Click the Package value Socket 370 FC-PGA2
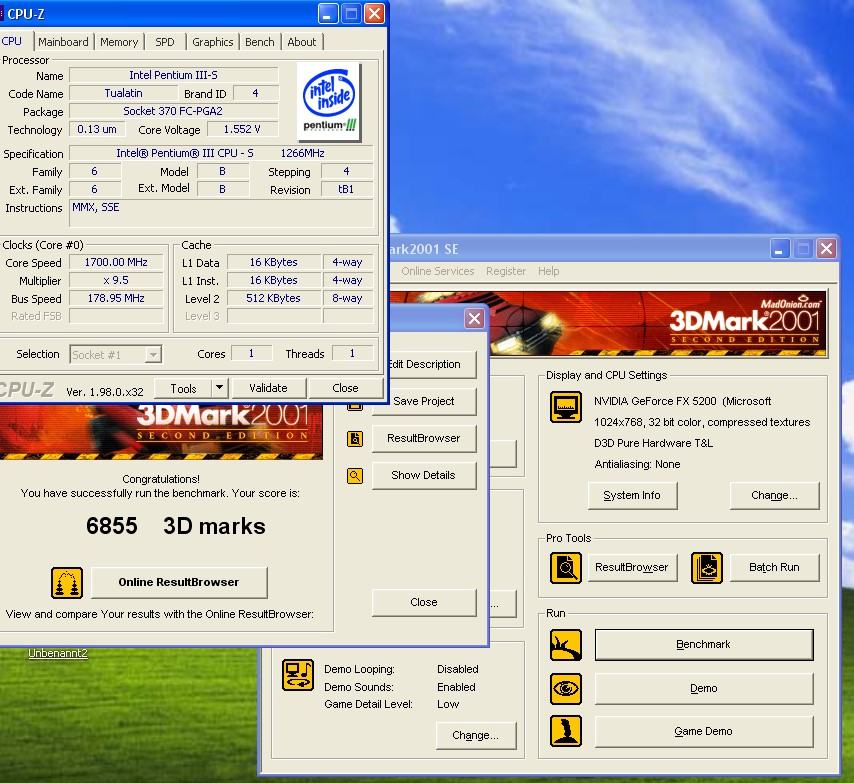854x783 pixels. 174,111
